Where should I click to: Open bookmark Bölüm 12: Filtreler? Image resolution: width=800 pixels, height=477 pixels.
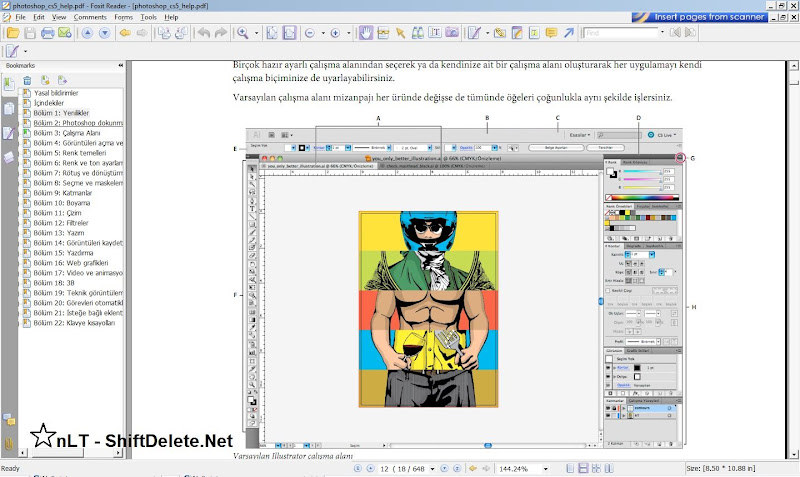click(61, 223)
